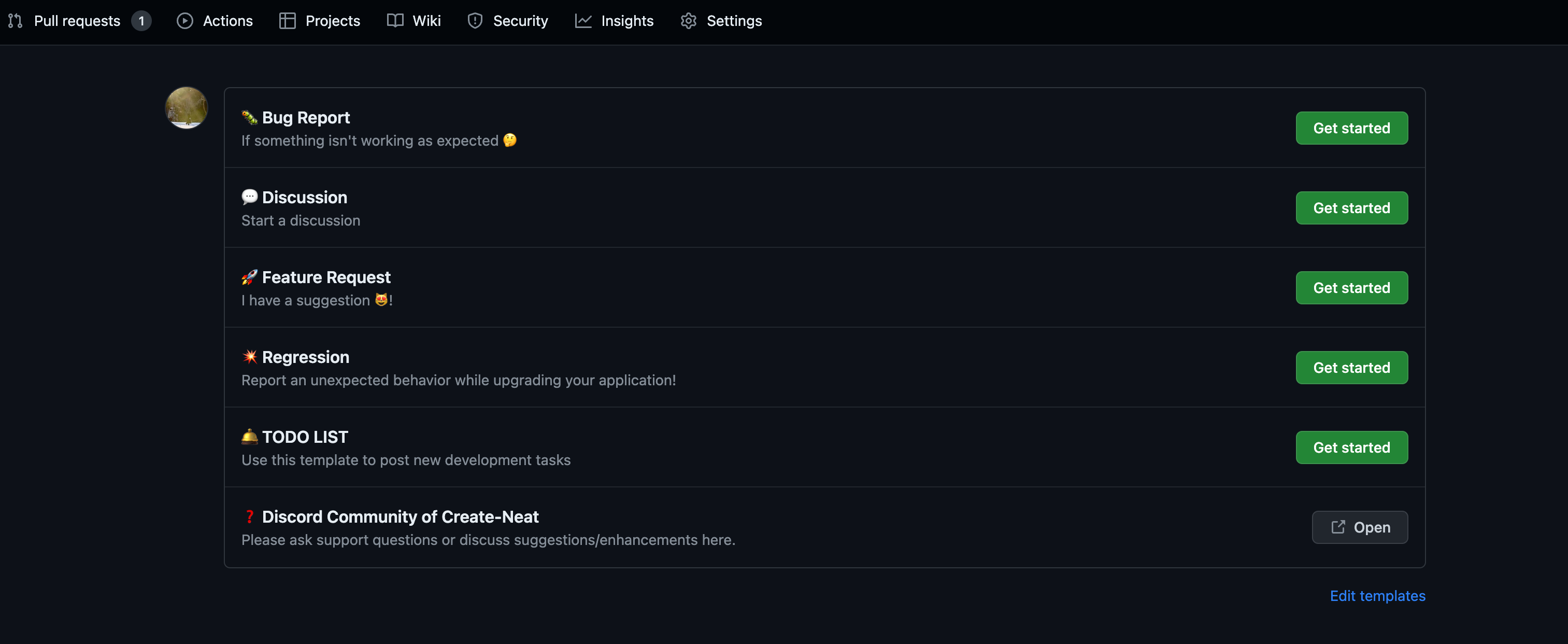Image resolution: width=1568 pixels, height=644 pixels.
Task: Open the Pull requests tab
Action: 77,21
